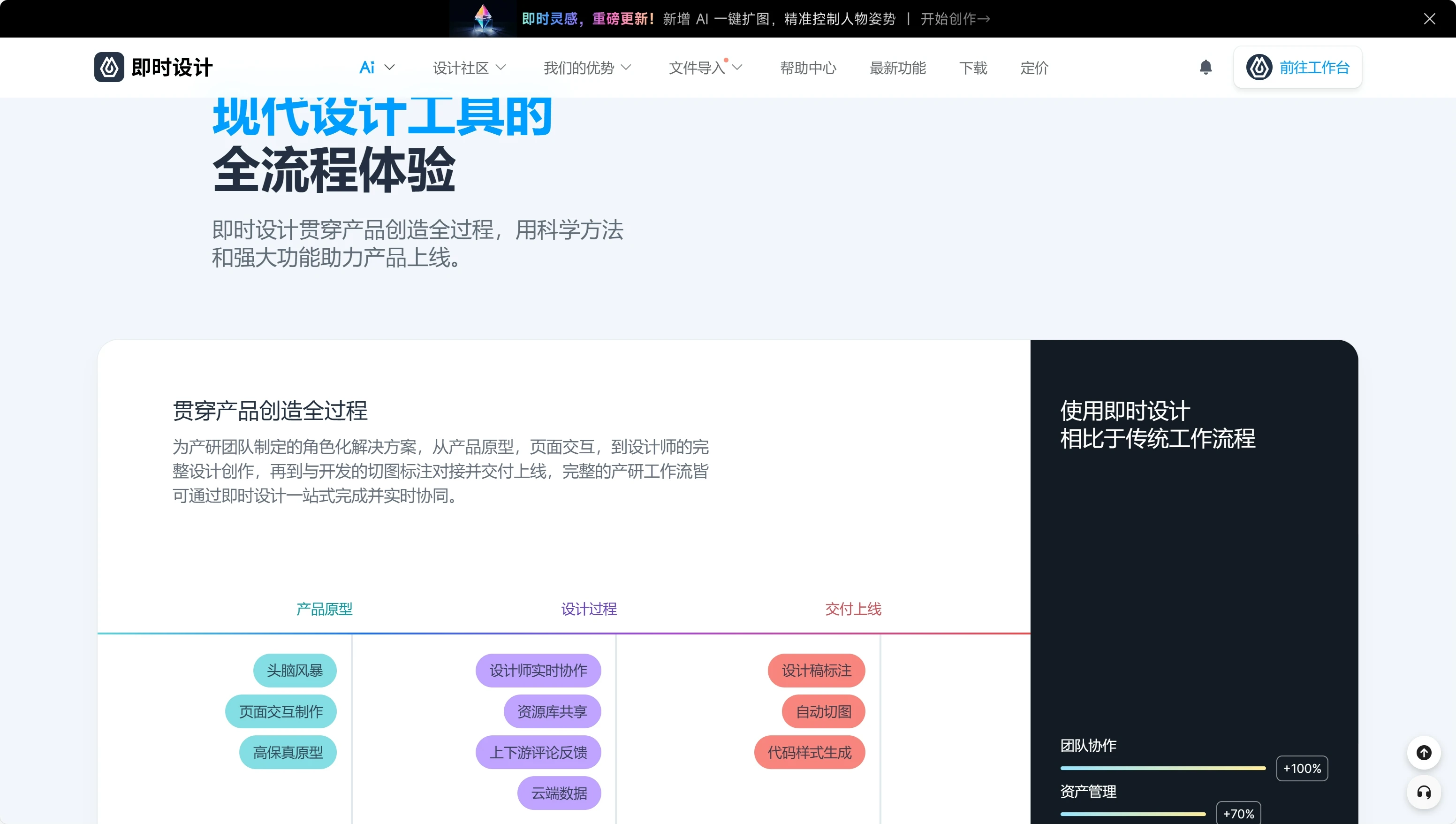Click the 团队协作 progress bar
Viewport: 1456px width, 824px height.
1162,768
